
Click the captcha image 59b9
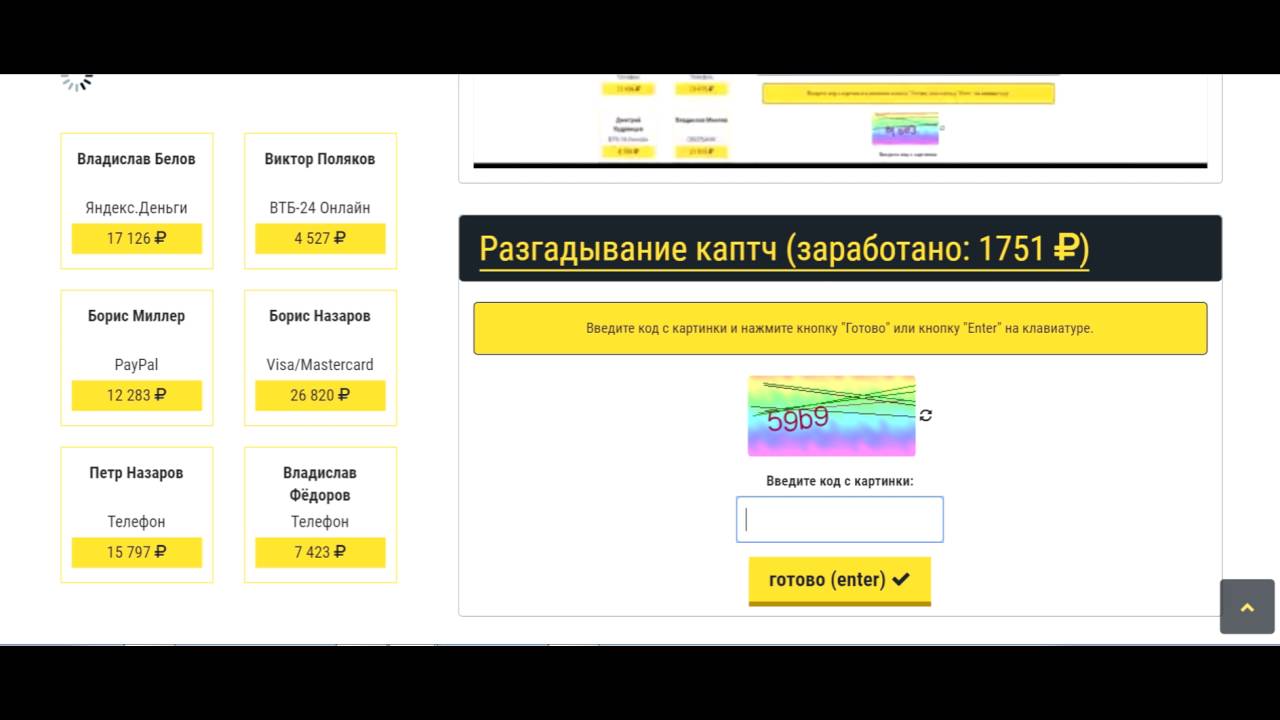point(832,416)
